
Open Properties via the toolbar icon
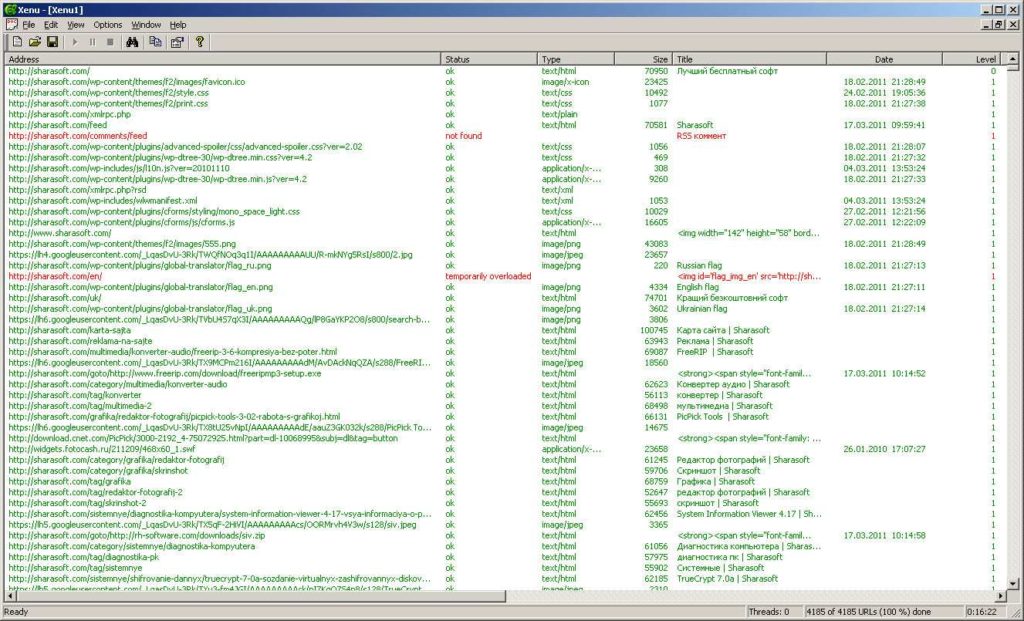177,42
